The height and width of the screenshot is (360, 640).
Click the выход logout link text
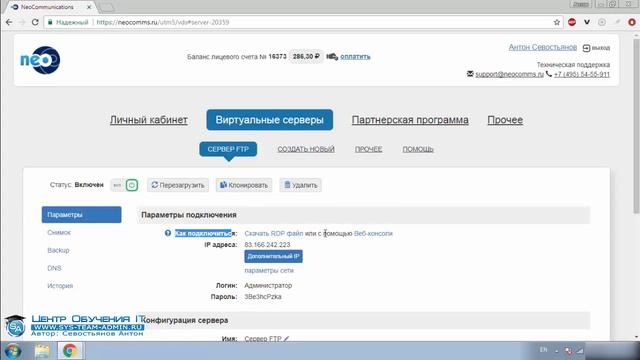pyautogui.click(x=601, y=48)
